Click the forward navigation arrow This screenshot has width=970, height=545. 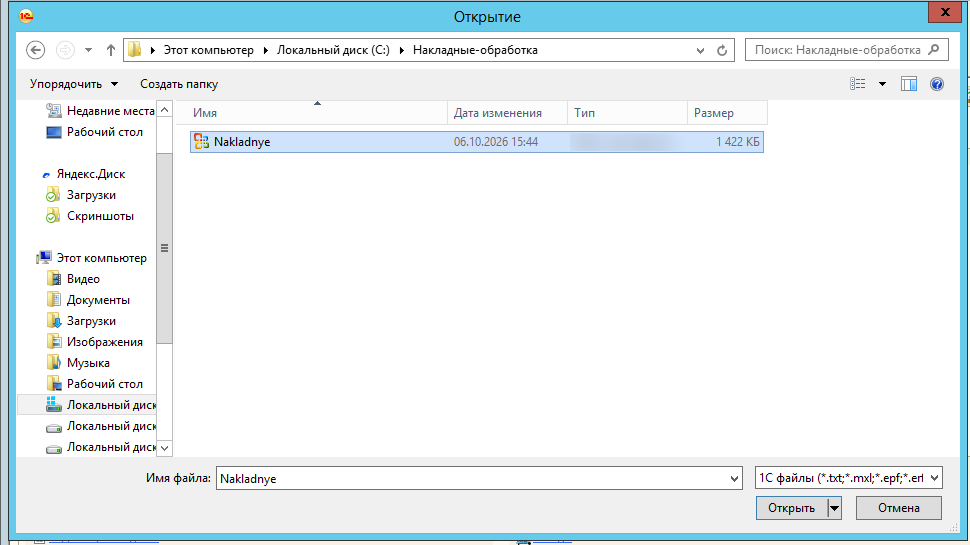tap(65, 50)
